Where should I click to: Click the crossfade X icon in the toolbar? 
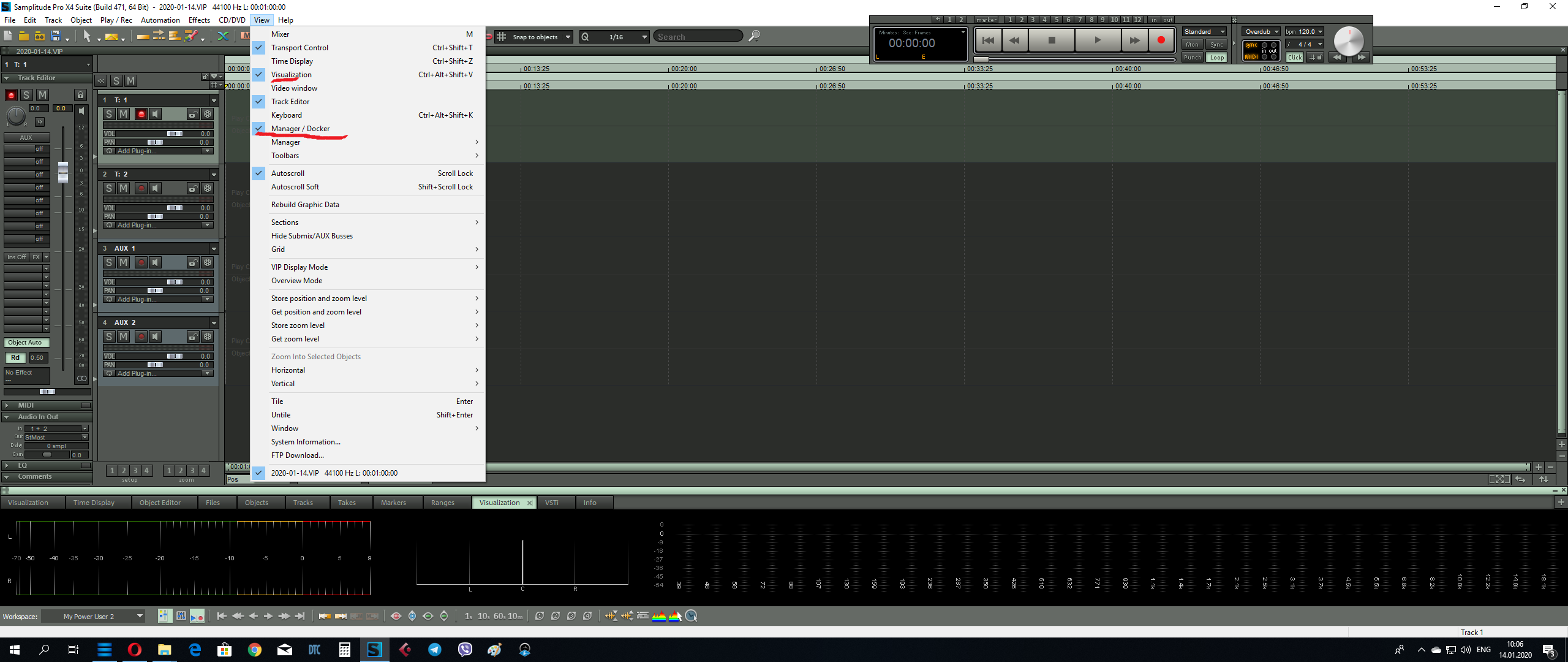pyautogui.click(x=223, y=37)
